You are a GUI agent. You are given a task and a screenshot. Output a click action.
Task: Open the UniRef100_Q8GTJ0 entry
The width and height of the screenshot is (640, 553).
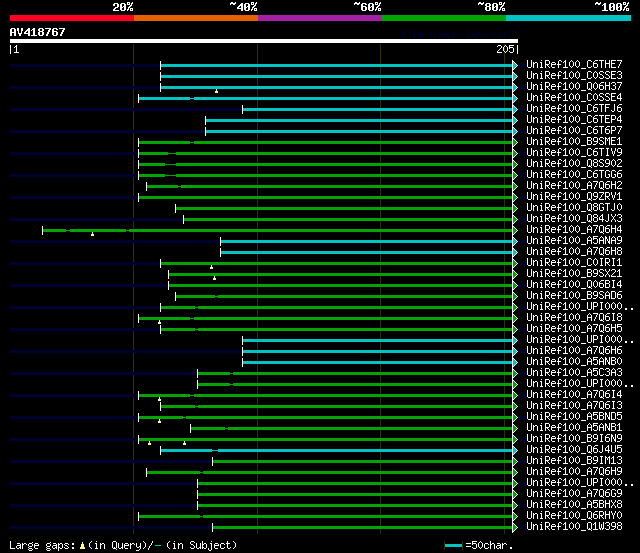pos(574,208)
